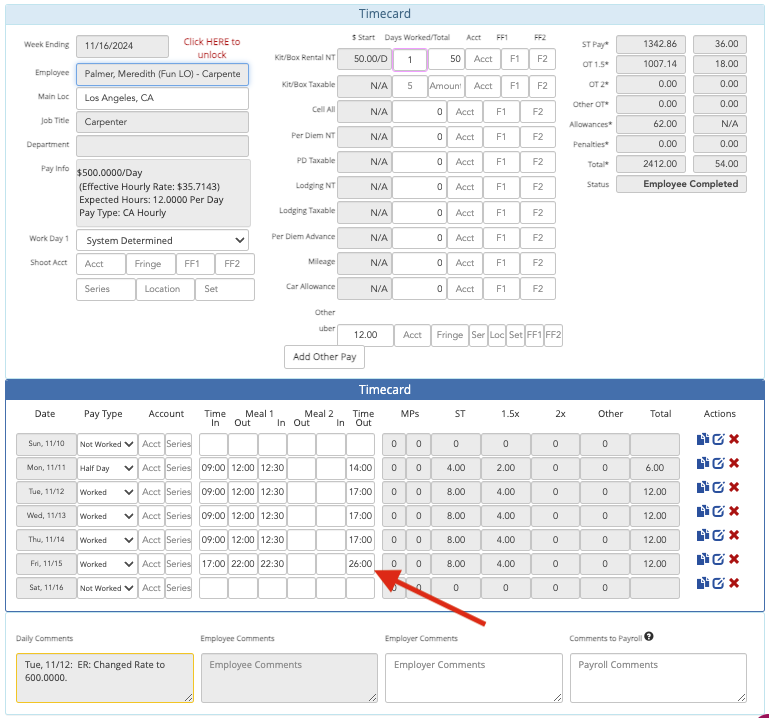The width and height of the screenshot is (769, 718).
Task: Click the Kit/Box Taxable Amount field
Action: point(446,86)
